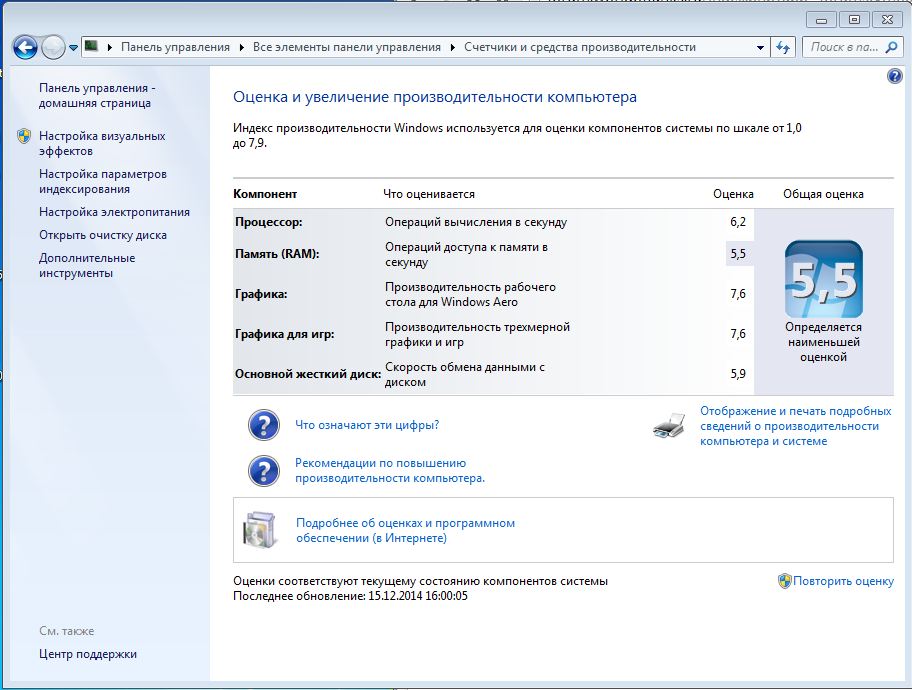Click the Forward navigation arrow button
912x690 pixels.
(x=53, y=47)
